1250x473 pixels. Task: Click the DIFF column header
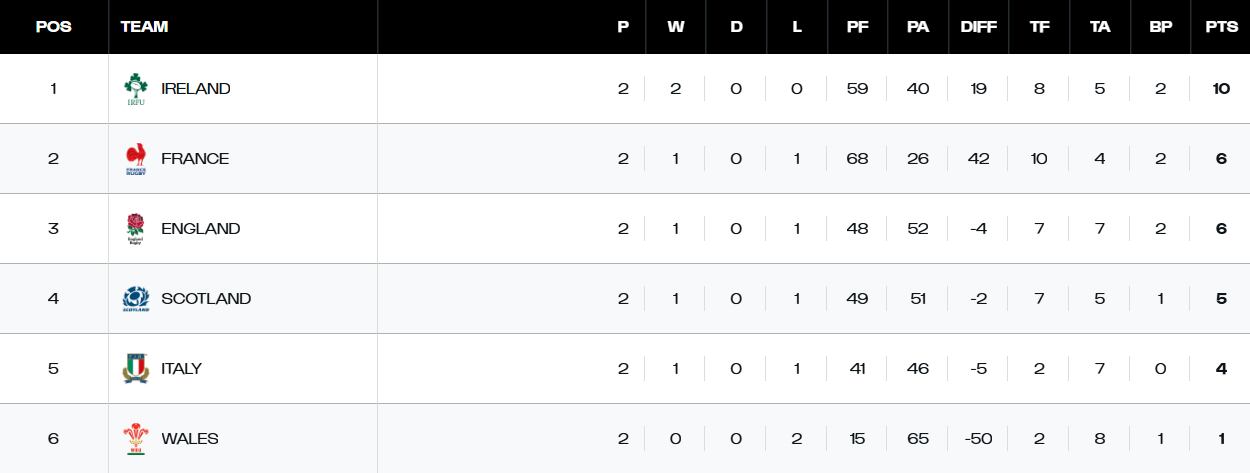pos(978,27)
